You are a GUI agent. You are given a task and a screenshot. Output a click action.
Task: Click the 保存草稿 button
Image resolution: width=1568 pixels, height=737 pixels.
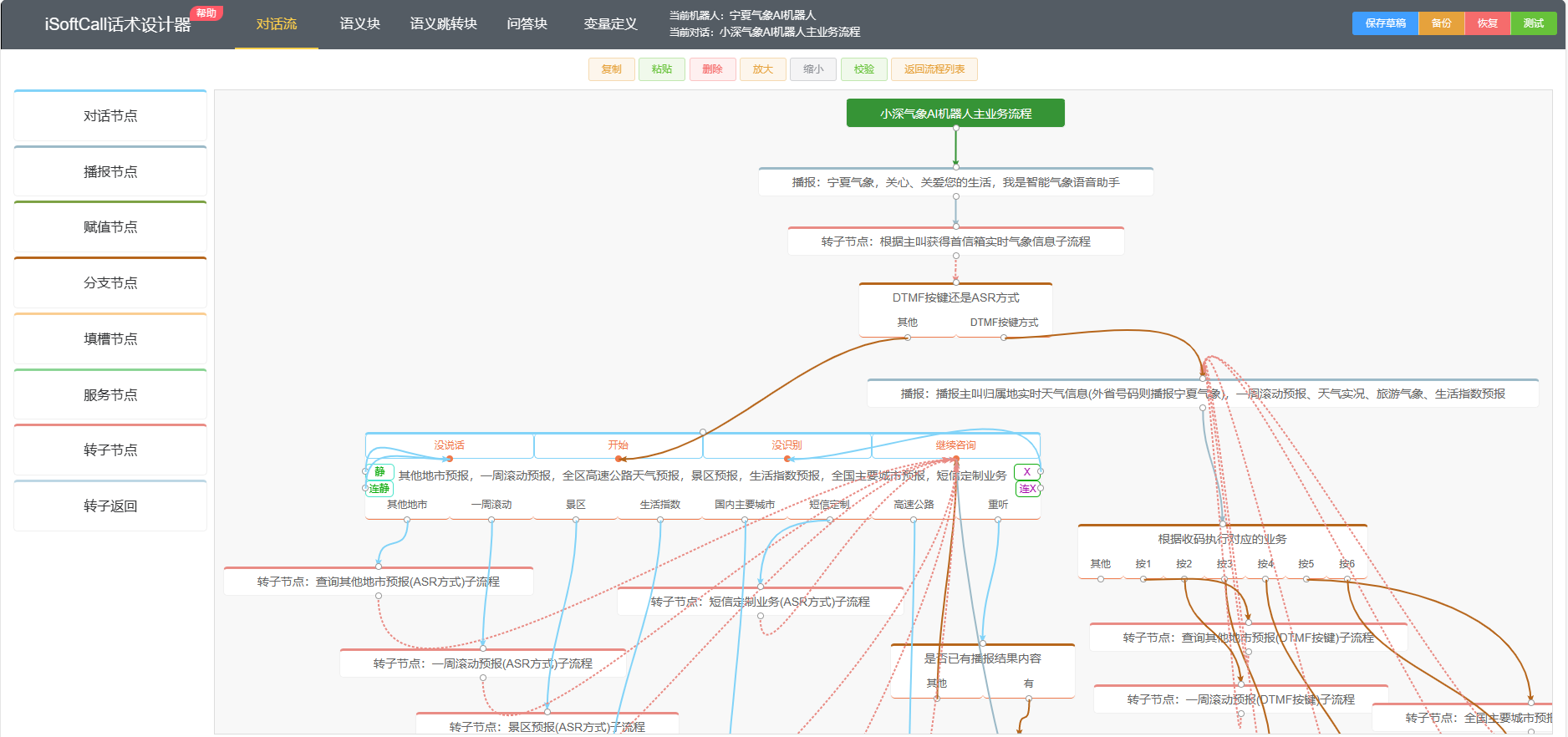coord(1385,23)
